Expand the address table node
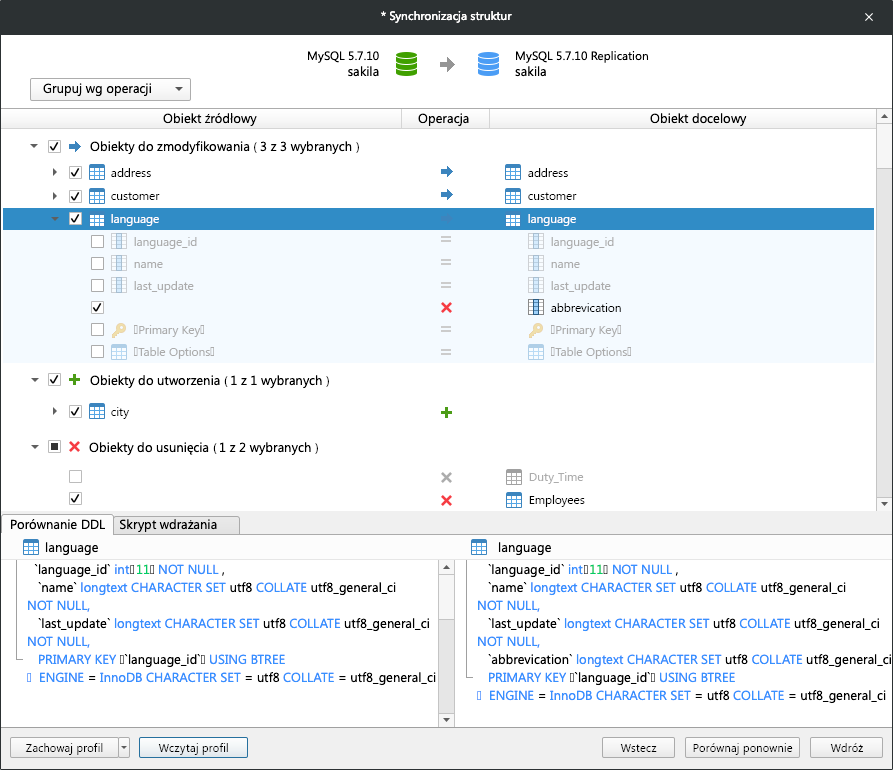This screenshot has height=770, width=893. [x=56, y=172]
